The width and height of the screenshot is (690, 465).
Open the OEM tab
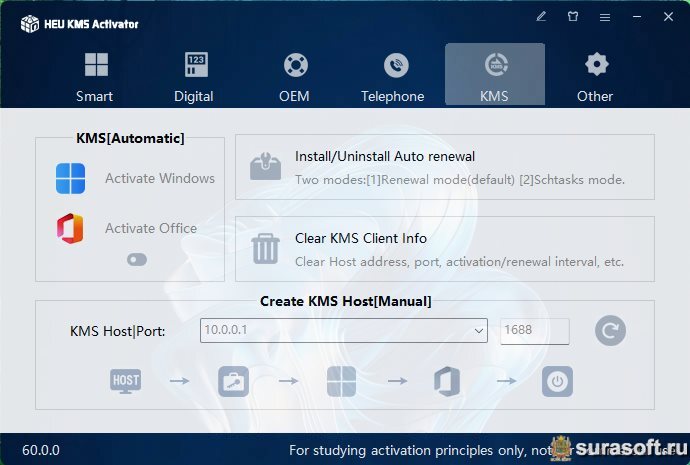pos(294,77)
